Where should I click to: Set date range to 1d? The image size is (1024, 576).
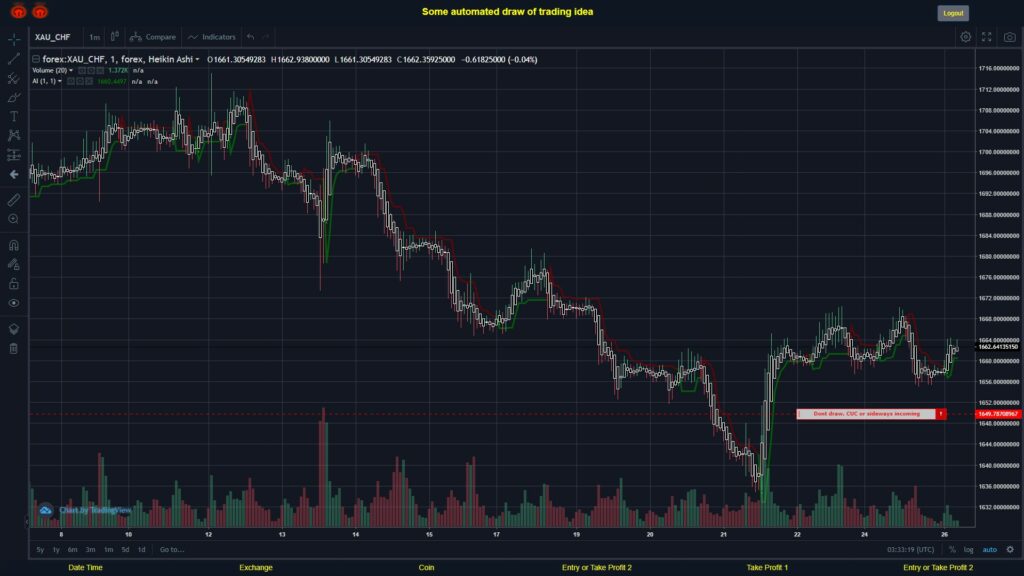pyautogui.click(x=142, y=550)
